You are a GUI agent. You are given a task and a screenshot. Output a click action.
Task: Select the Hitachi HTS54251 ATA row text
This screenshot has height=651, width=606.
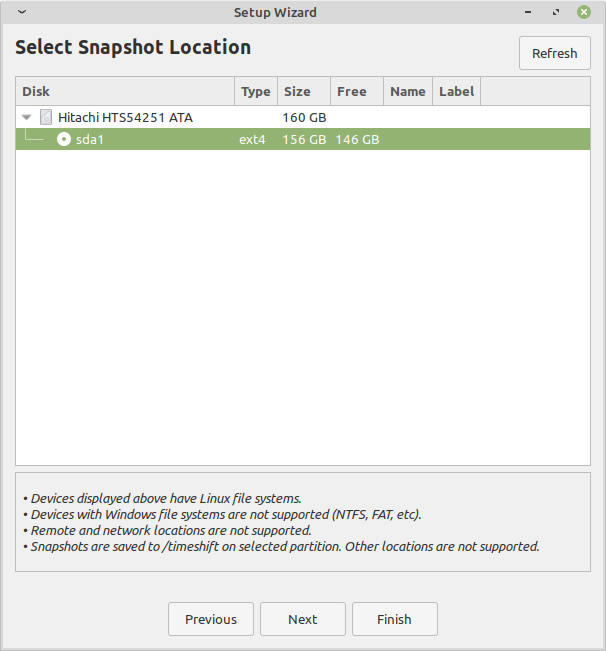point(125,117)
